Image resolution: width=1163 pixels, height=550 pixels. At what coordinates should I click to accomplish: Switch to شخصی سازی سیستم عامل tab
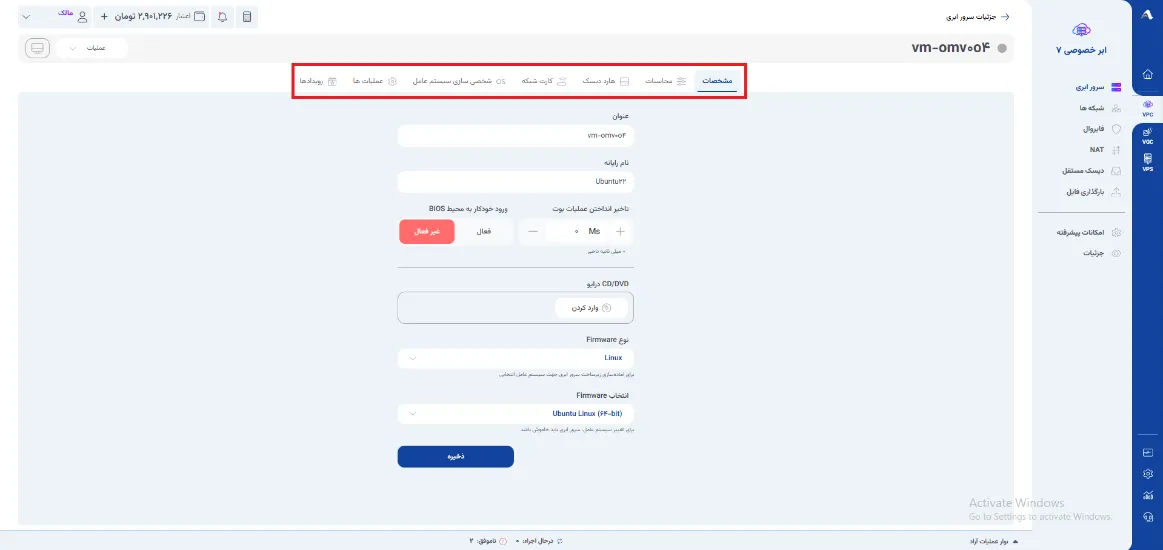pos(459,81)
